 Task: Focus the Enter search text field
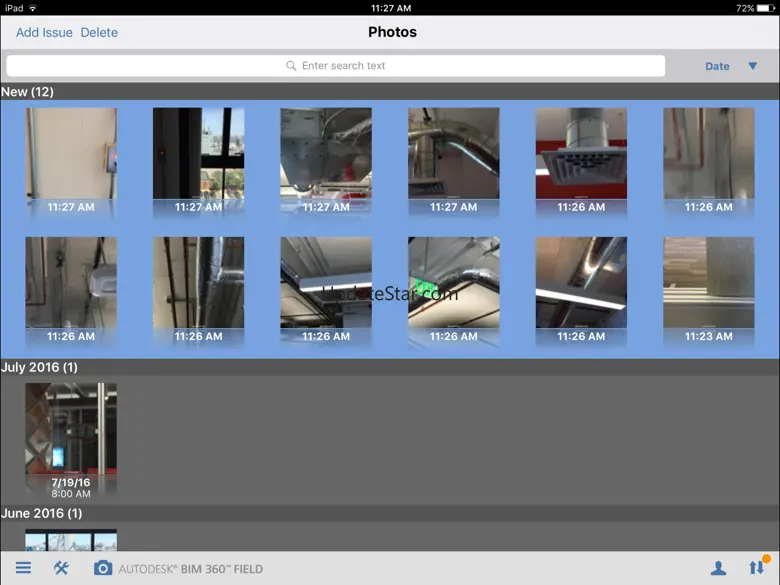coord(343,66)
